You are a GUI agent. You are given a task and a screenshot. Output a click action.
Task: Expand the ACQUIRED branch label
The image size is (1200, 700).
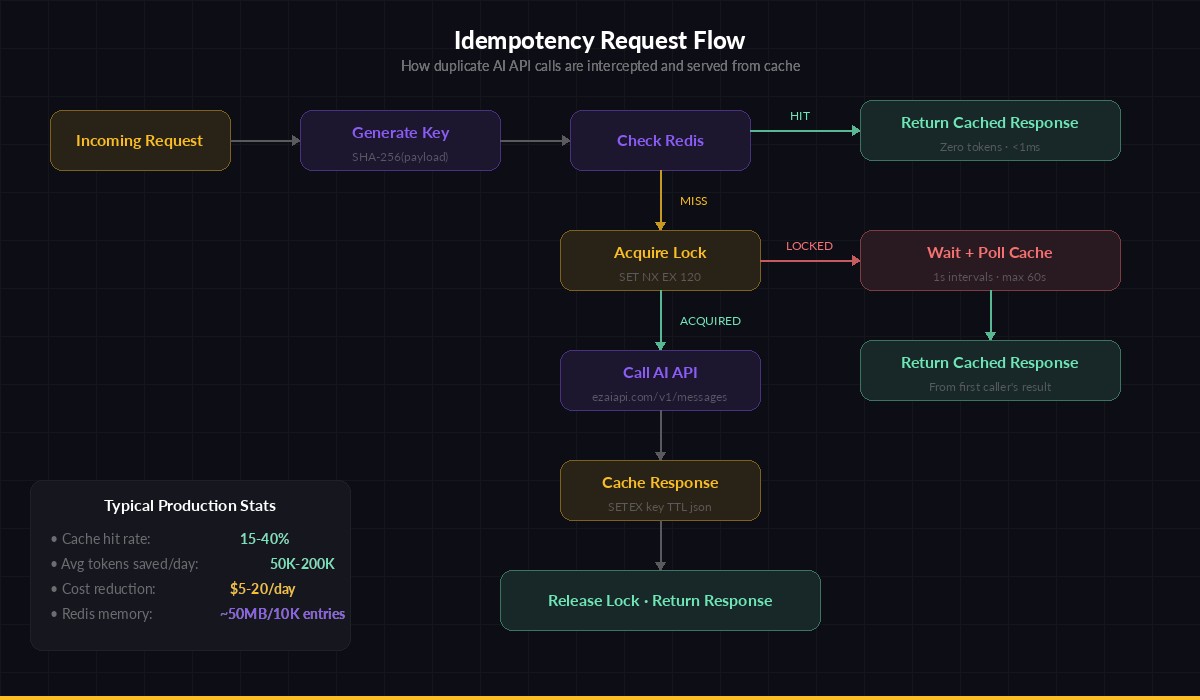[x=710, y=321]
